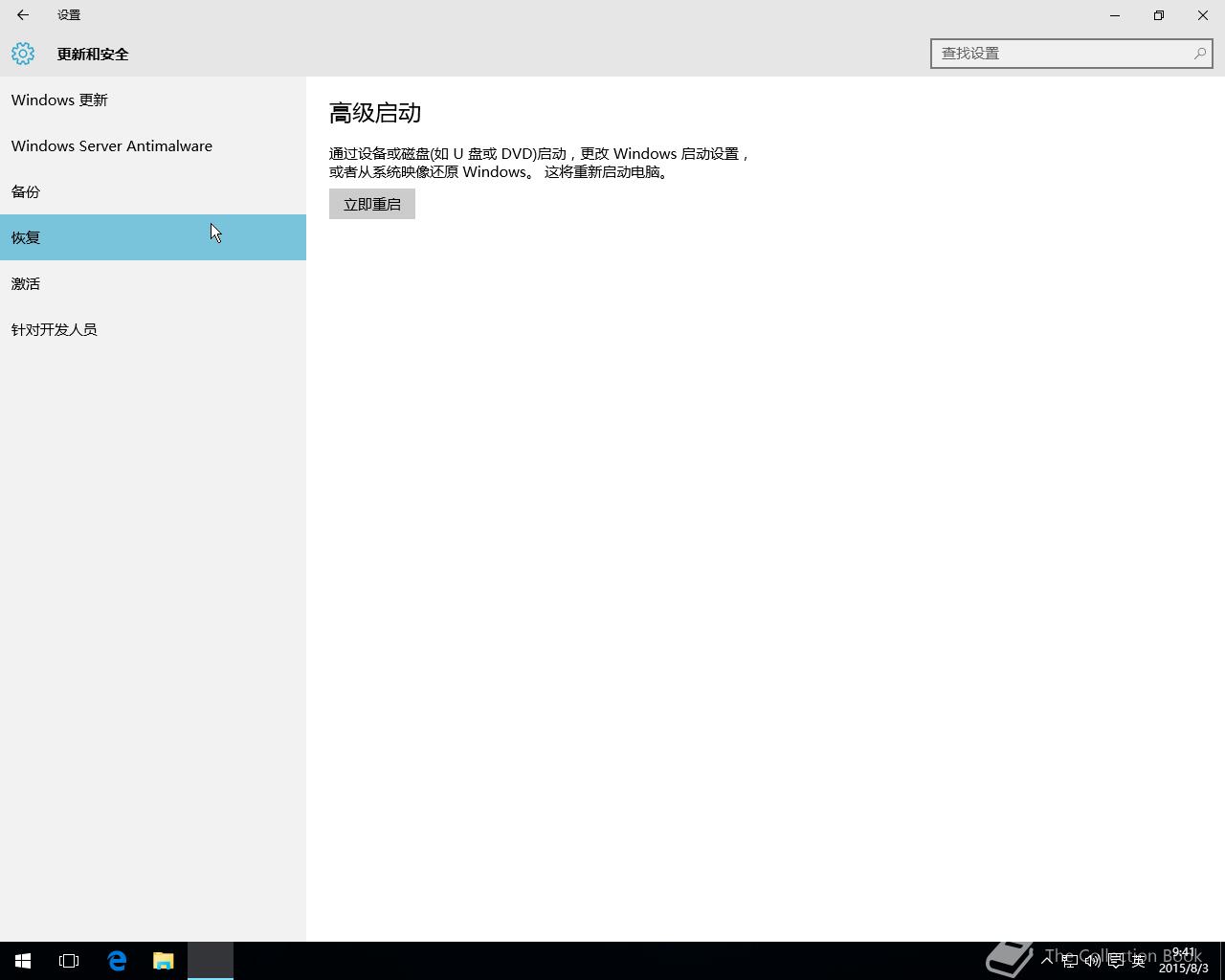Switch input language using the 英 indicator
This screenshot has height=980, width=1225.
point(1138,961)
